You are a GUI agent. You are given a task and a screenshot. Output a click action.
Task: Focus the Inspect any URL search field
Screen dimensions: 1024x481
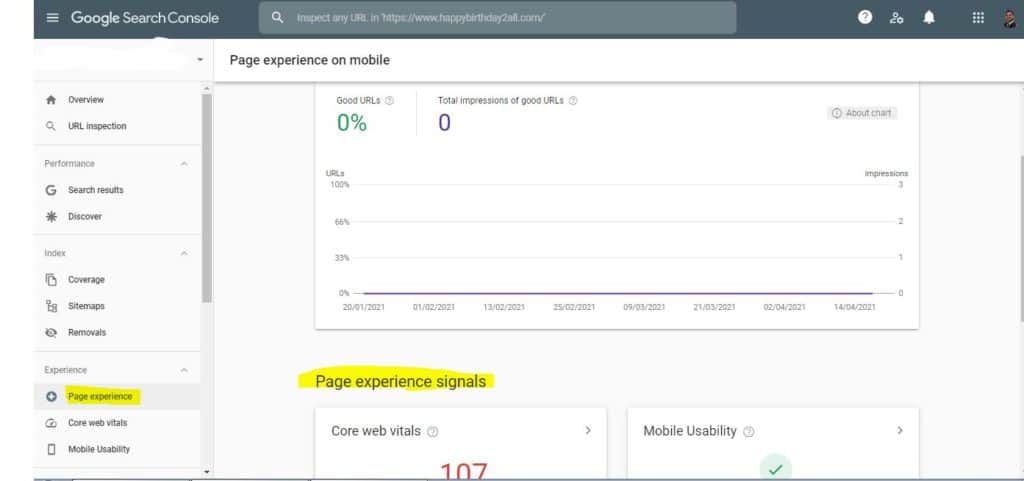498,18
